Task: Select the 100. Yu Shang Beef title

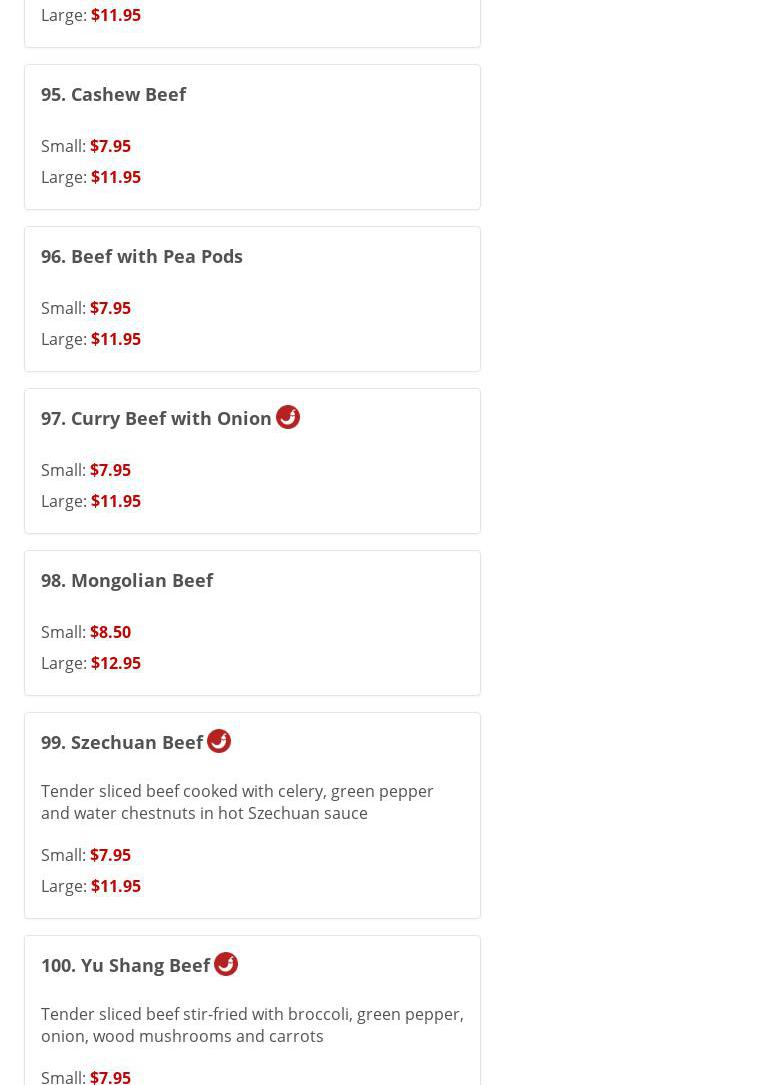Action: (125, 965)
